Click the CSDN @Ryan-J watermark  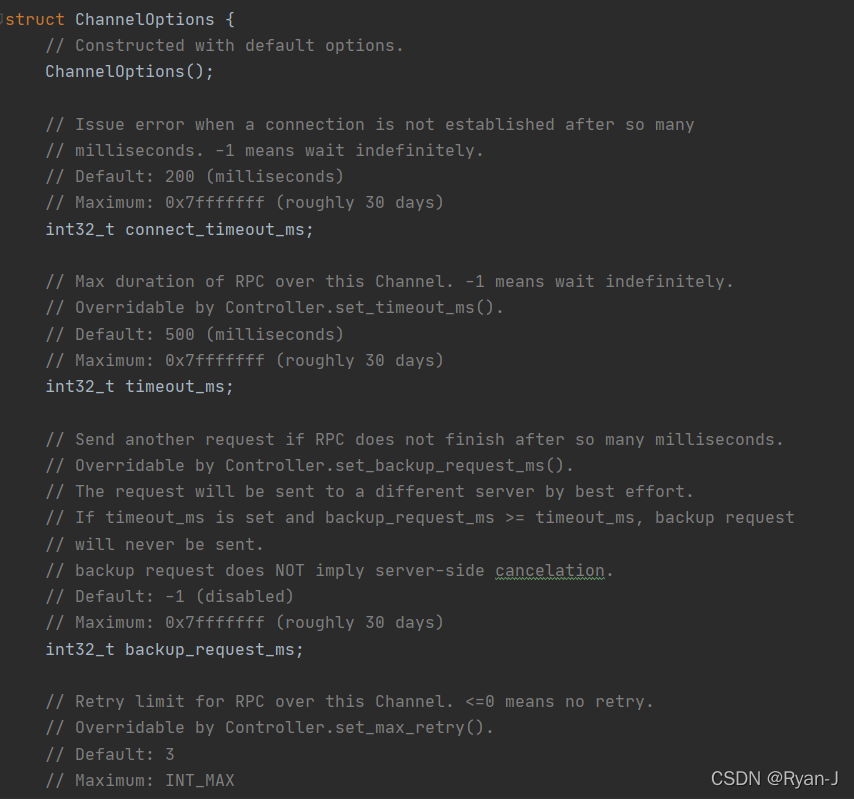[774, 779]
